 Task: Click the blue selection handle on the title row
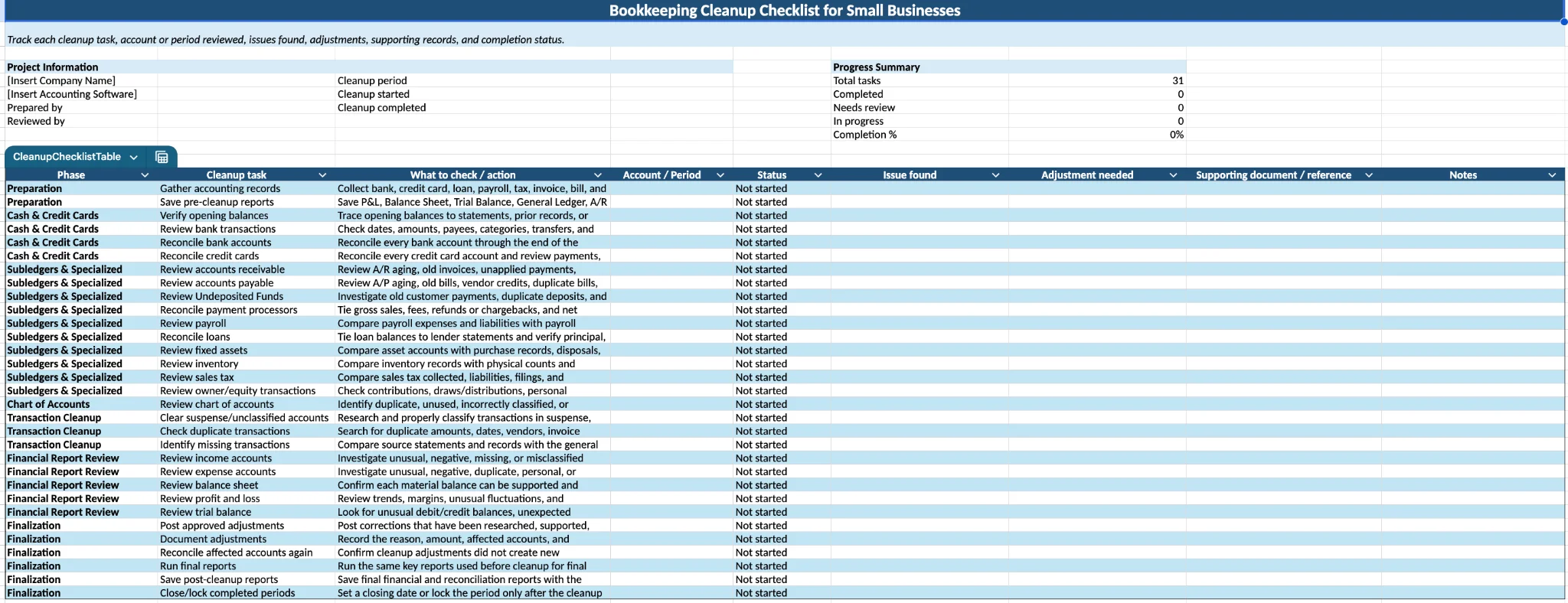[x=1564, y=21]
